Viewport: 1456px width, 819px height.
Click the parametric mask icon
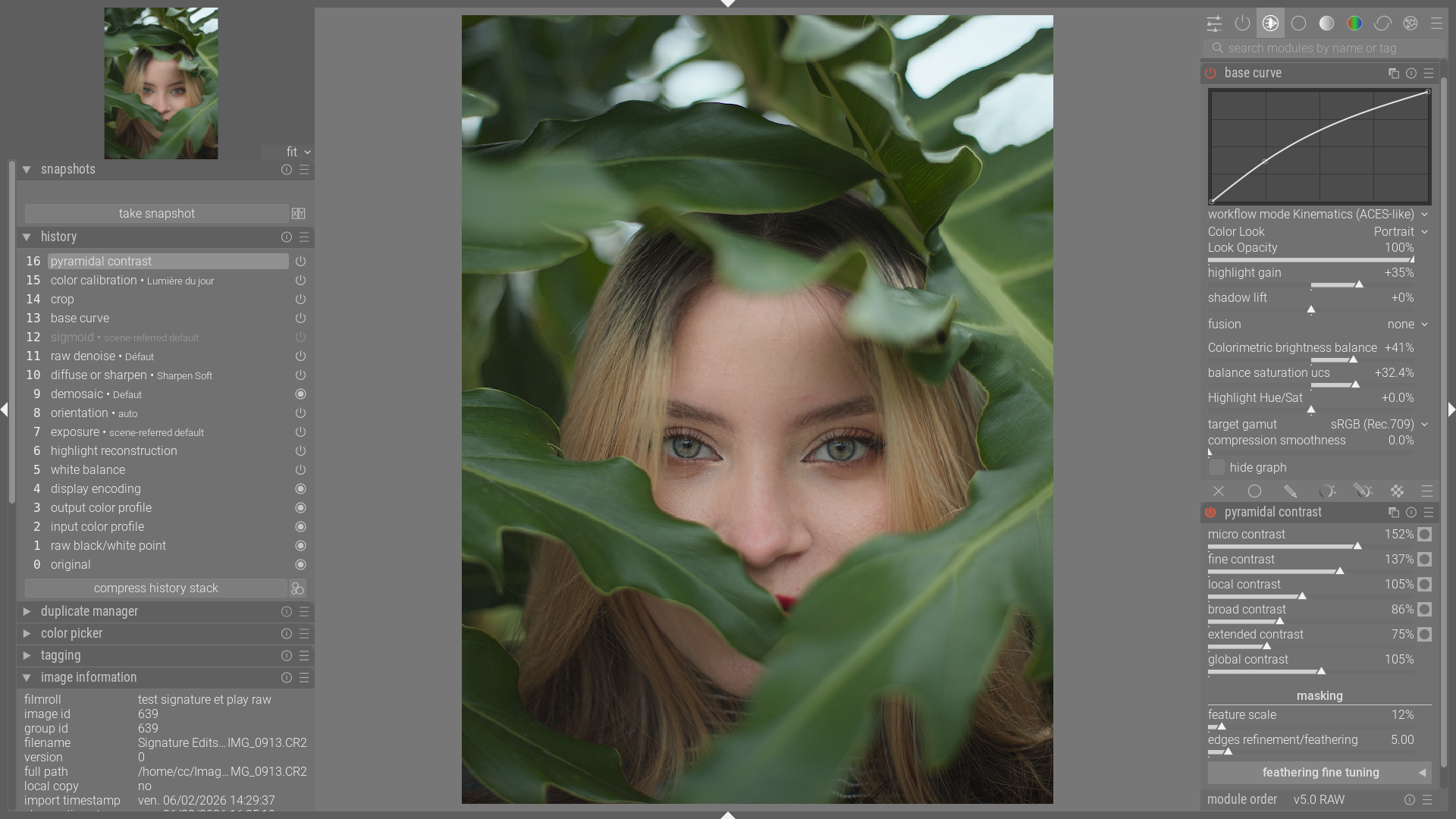coord(1326,491)
